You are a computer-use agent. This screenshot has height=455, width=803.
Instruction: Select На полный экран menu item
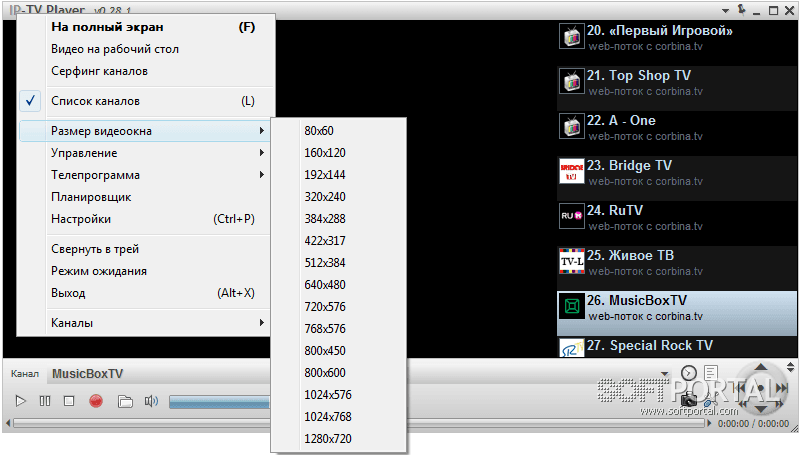pyautogui.click(x=146, y=27)
